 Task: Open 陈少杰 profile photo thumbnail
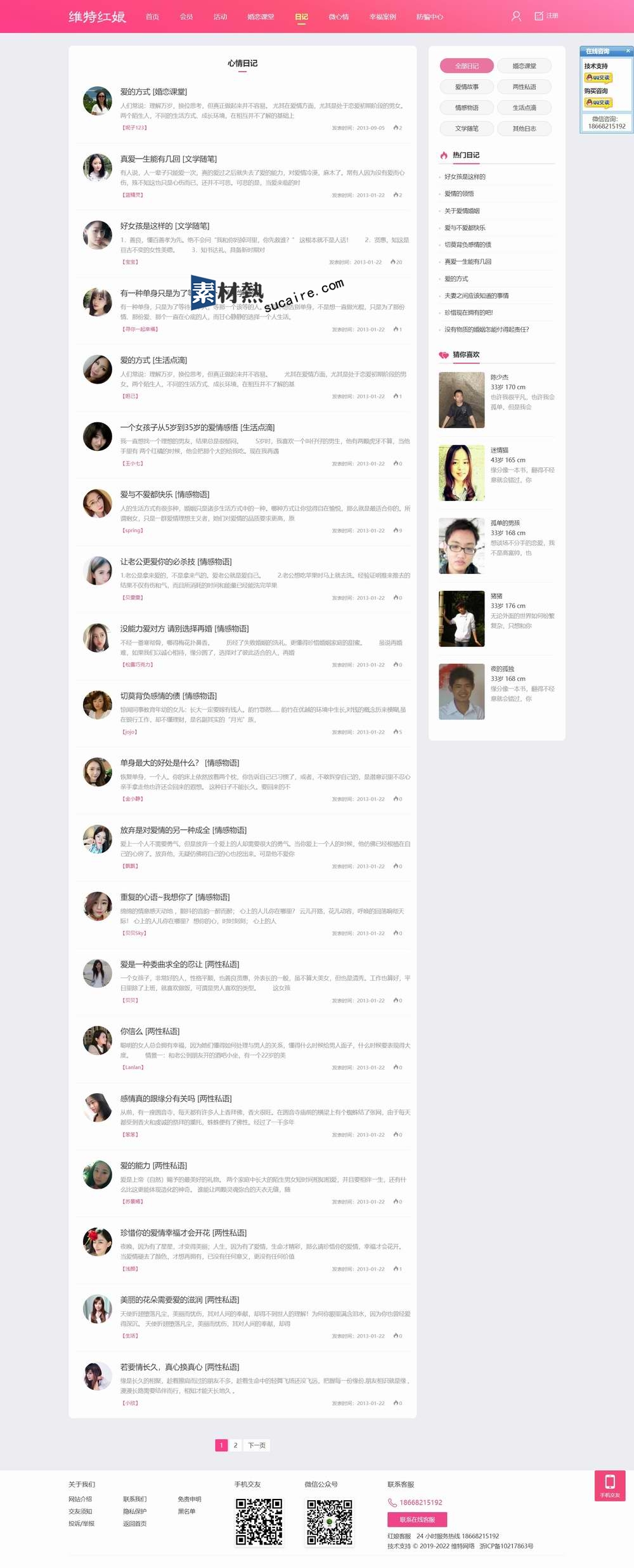(x=462, y=400)
